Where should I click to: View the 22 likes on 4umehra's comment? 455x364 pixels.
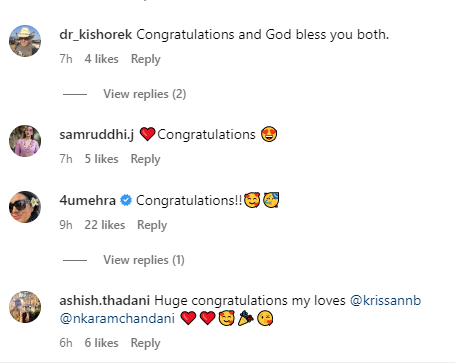coord(105,225)
